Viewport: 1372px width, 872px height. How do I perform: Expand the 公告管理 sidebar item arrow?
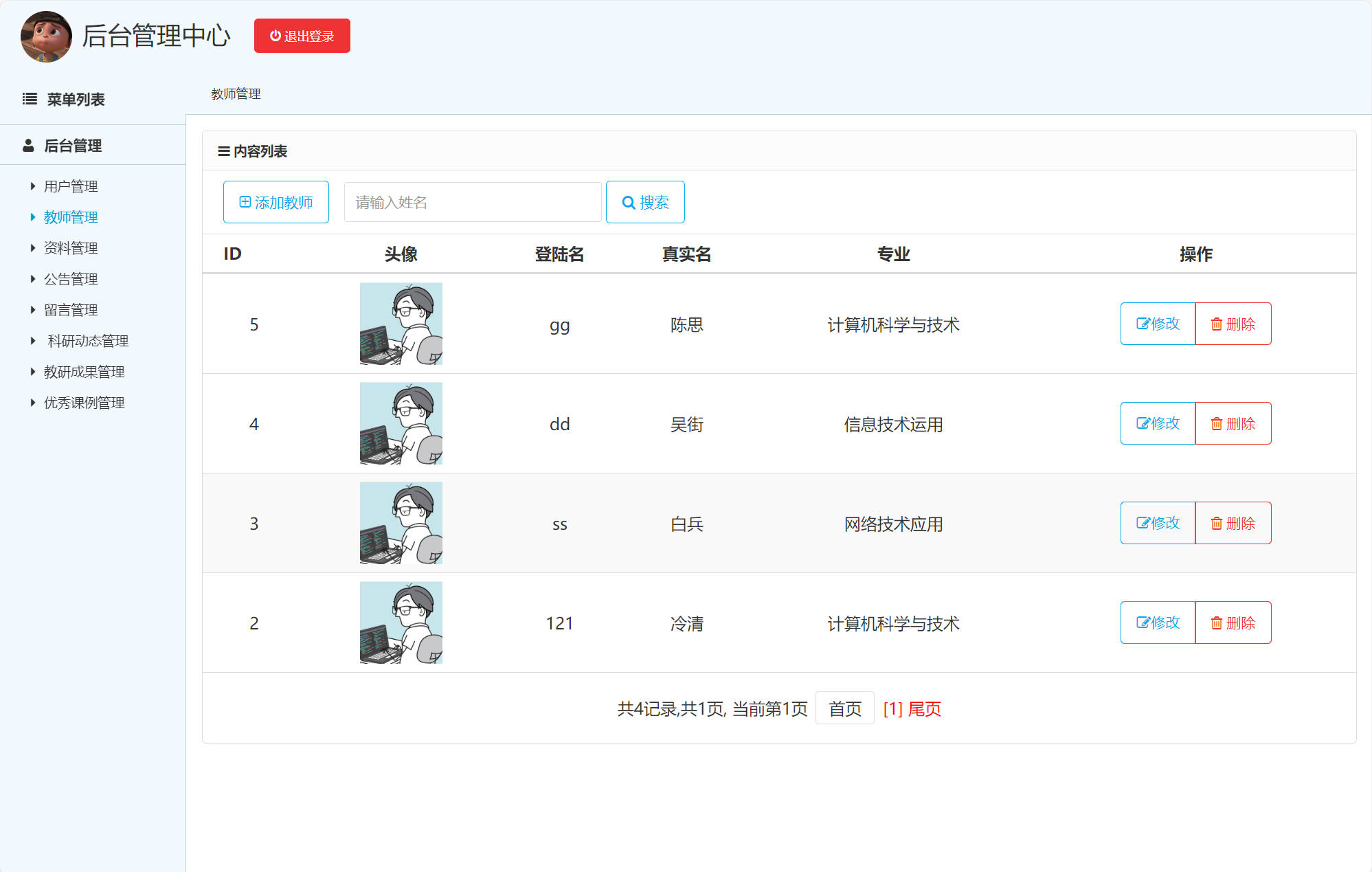pos(32,279)
